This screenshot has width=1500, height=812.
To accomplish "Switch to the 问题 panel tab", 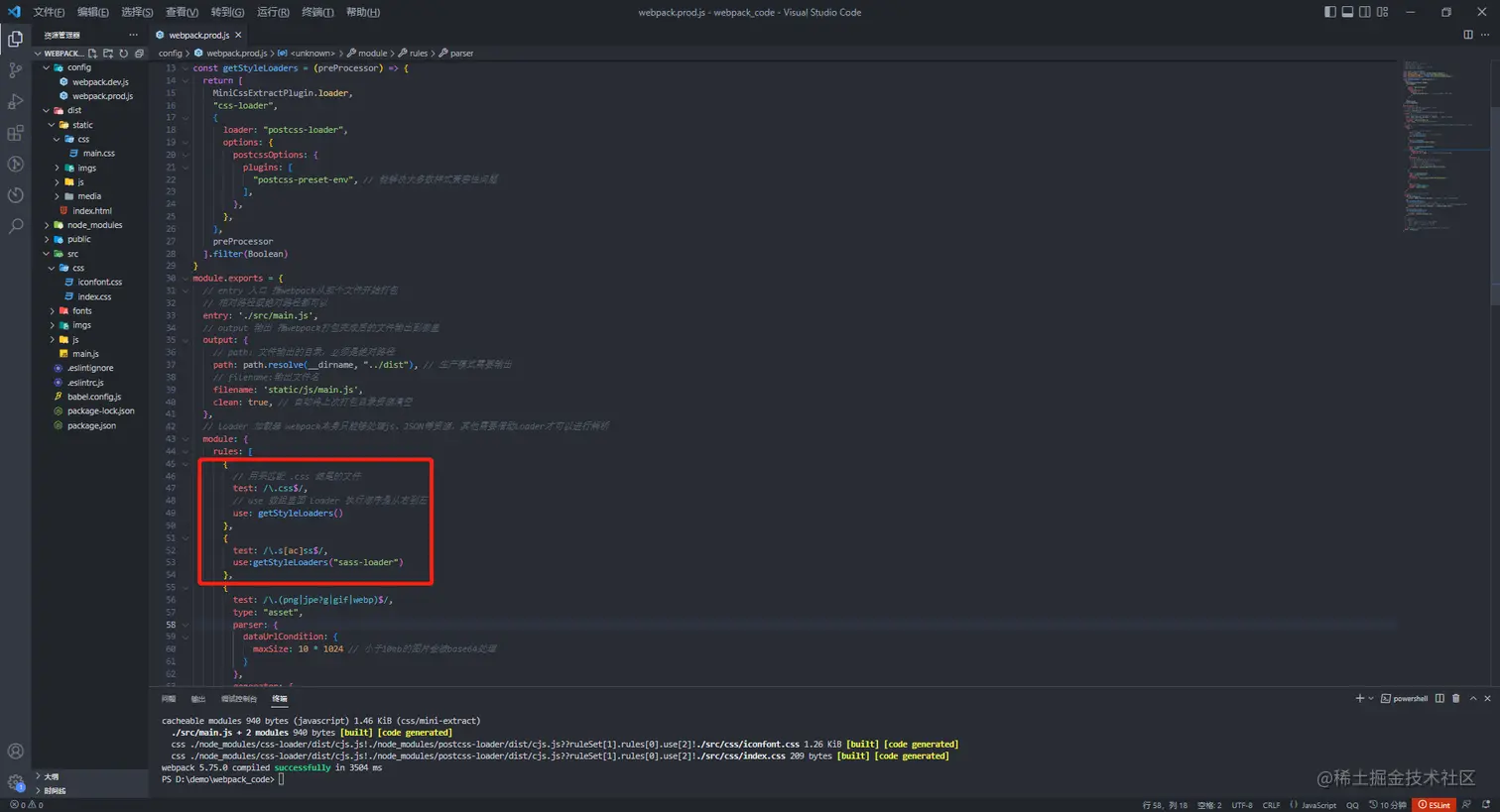I will pyautogui.click(x=169, y=699).
